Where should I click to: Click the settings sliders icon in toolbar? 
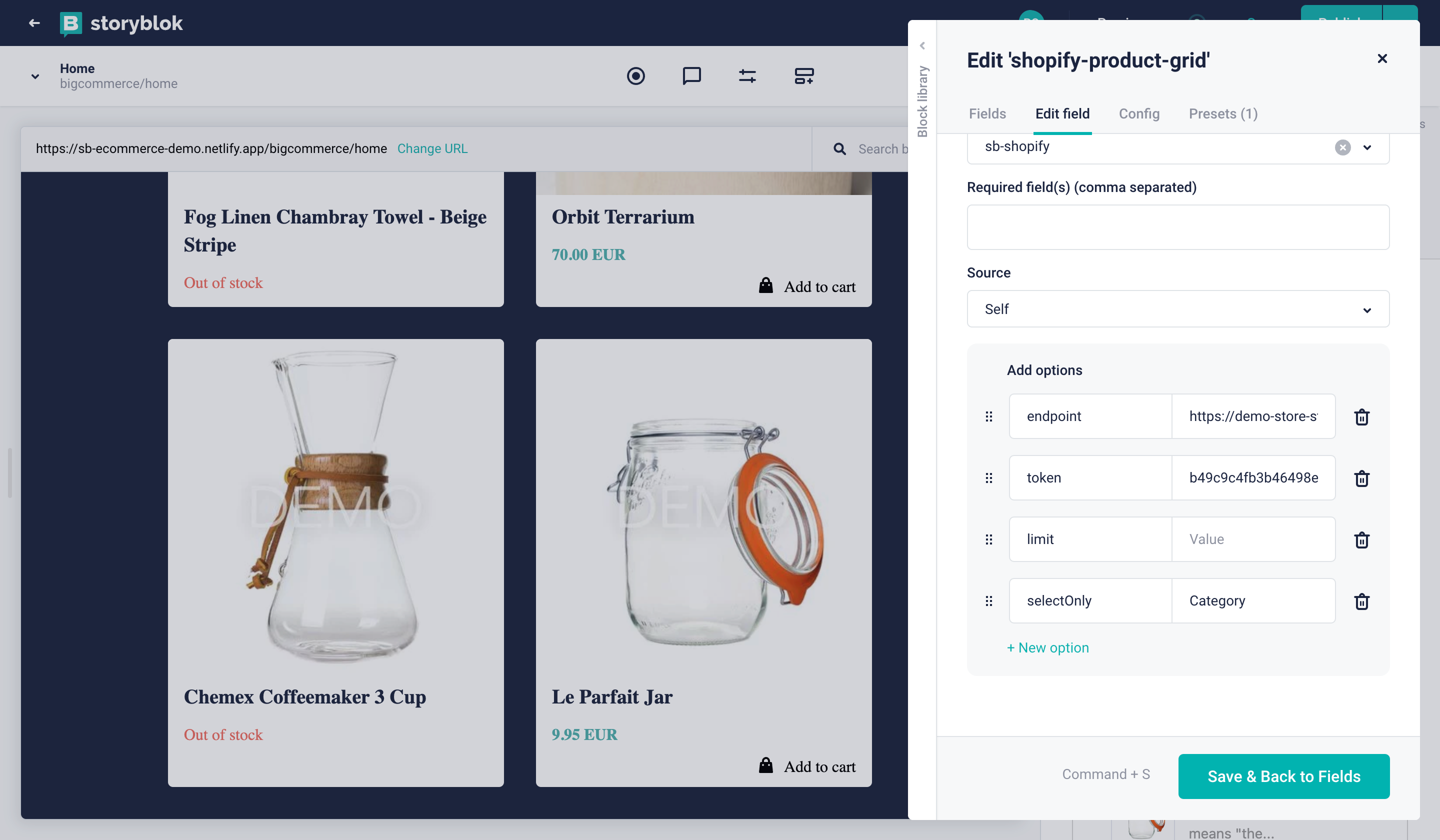click(x=747, y=76)
